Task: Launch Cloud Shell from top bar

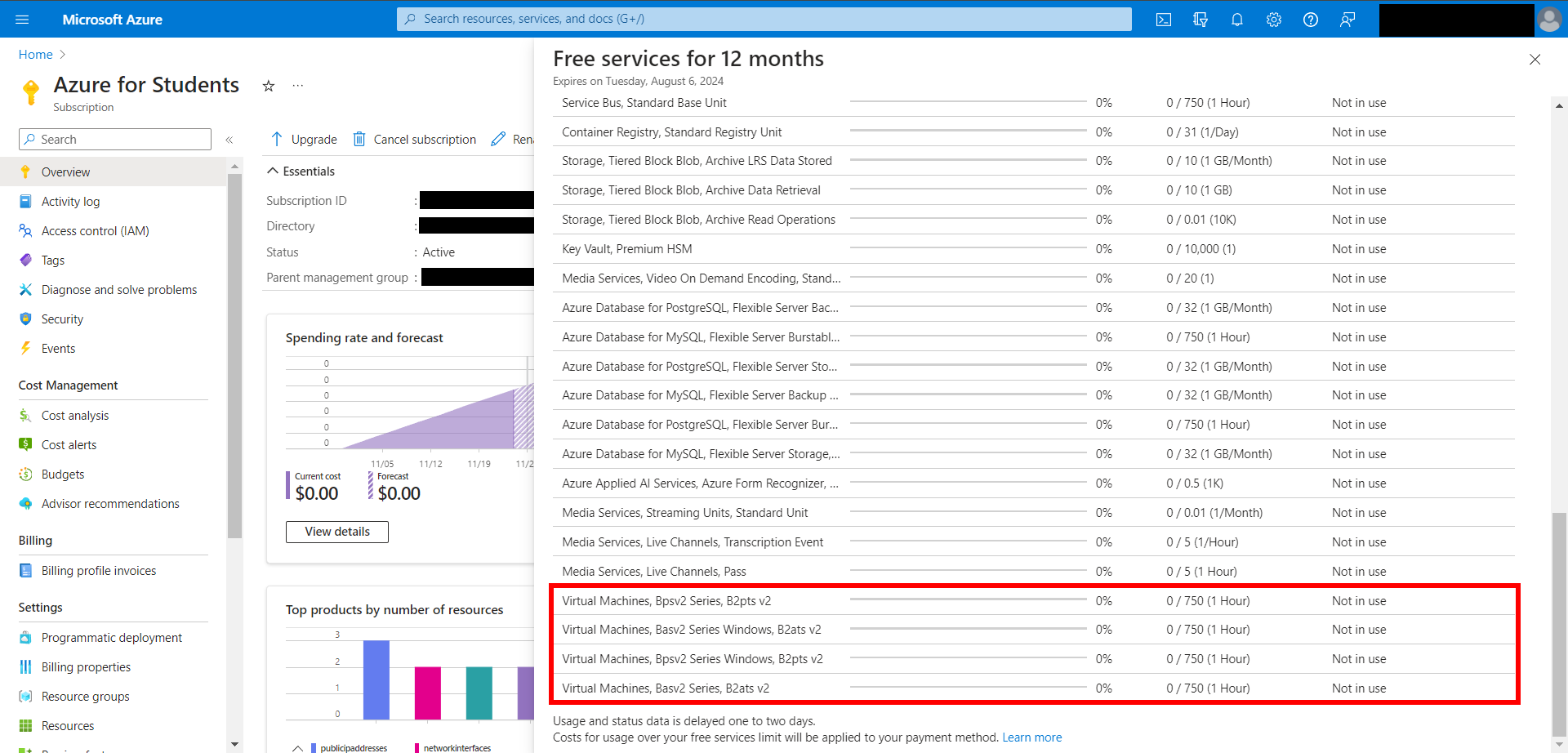Action: point(1164,19)
